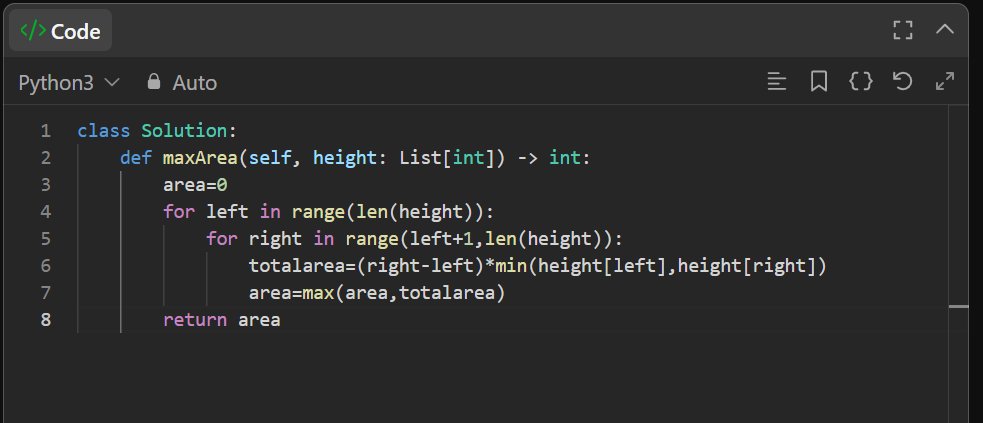The height and width of the screenshot is (423, 983).
Task: Click line number 5 in gutter
Action: (45, 239)
